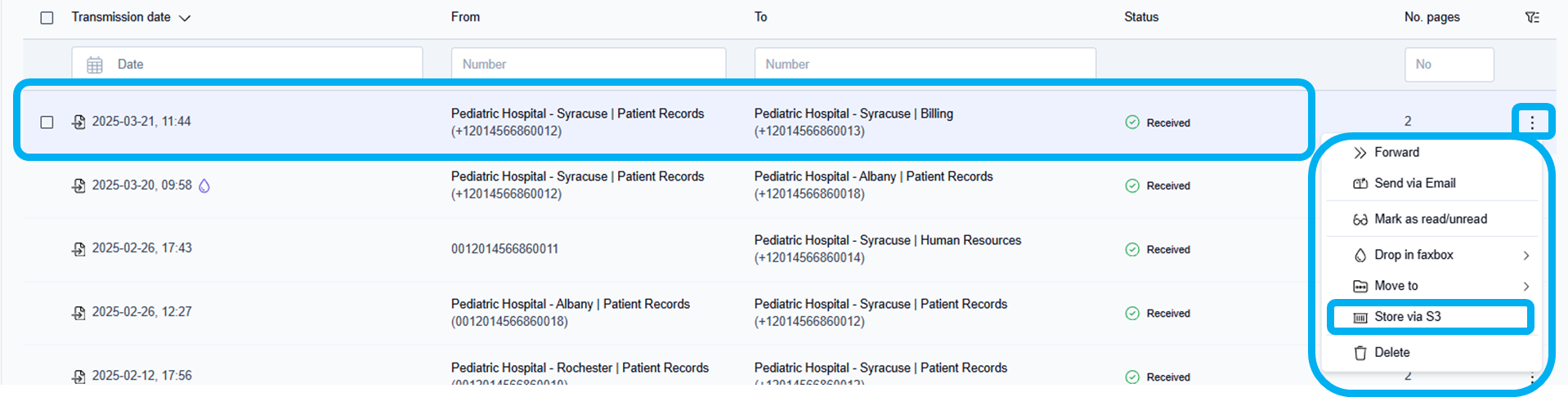Select Forward in the context menu
The image size is (1568, 397).
pyautogui.click(x=1396, y=153)
